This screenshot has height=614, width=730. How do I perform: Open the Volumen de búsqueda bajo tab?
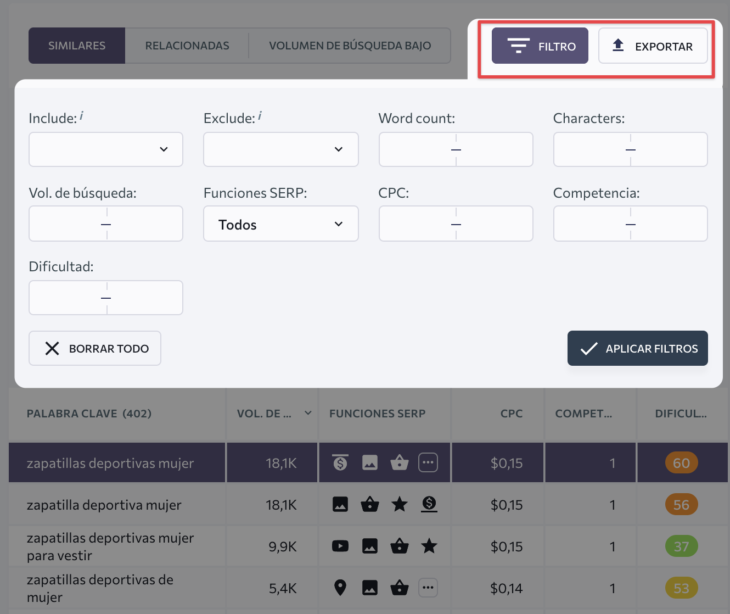pyautogui.click(x=350, y=46)
